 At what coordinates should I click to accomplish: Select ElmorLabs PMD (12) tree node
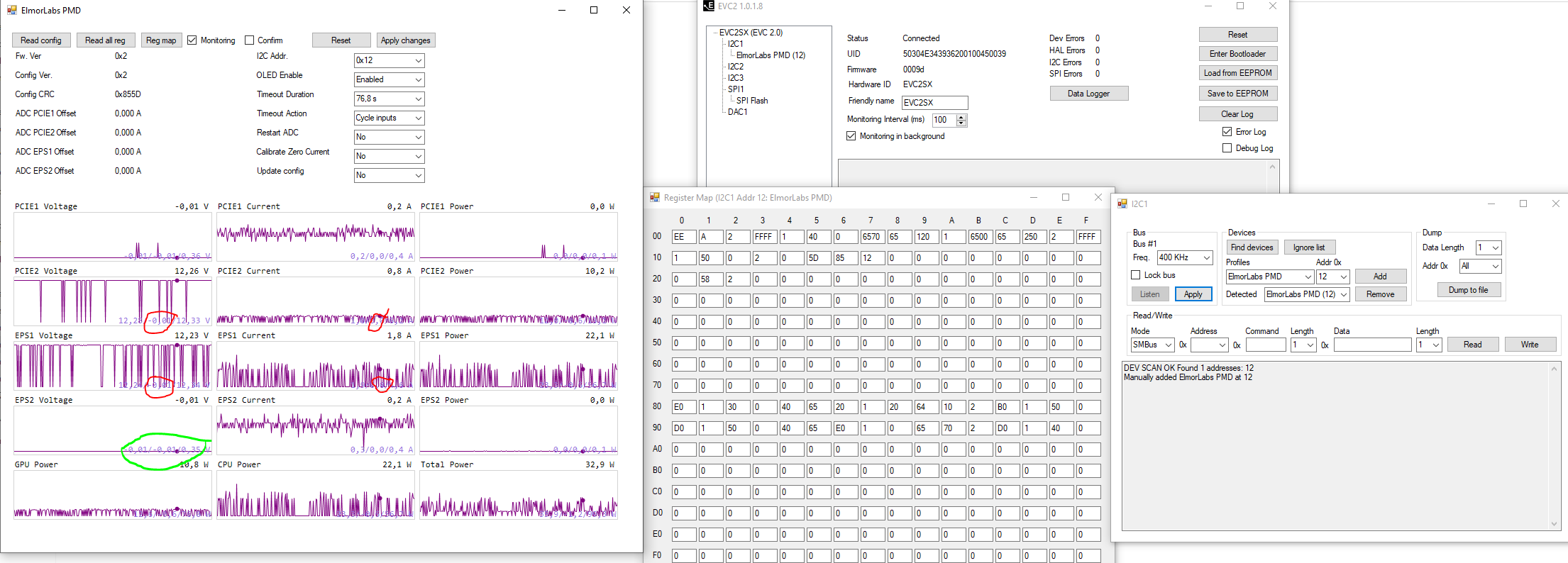pyautogui.click(x=771, y=55)
